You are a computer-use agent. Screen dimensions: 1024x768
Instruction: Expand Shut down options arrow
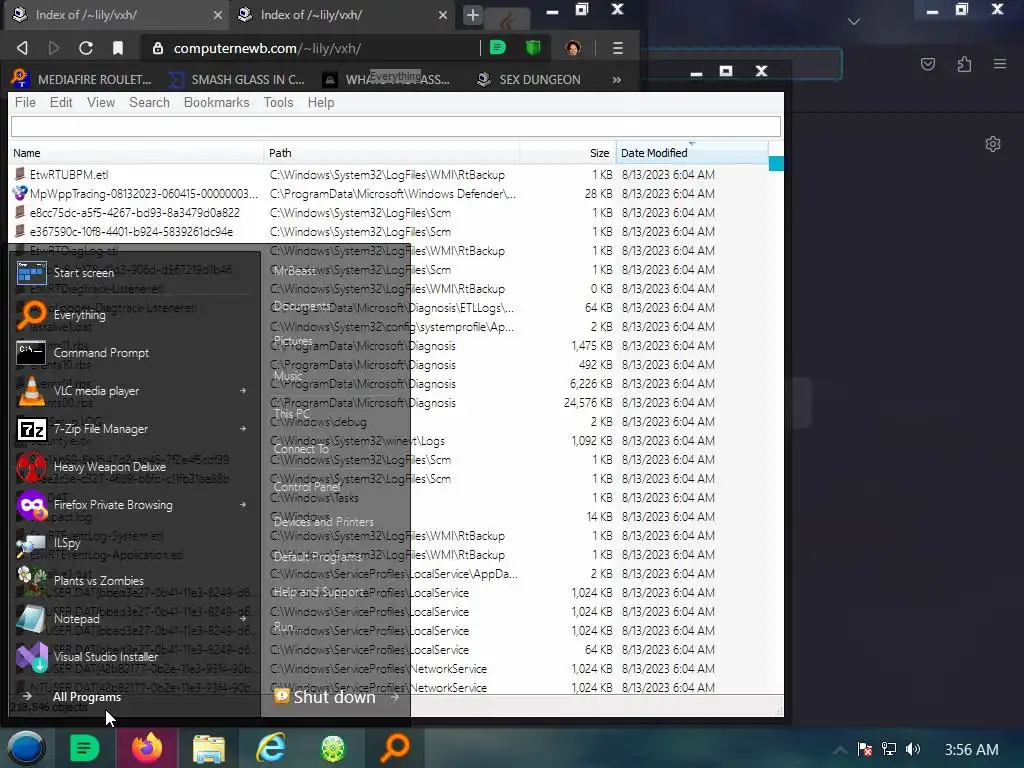tap(394, 697)
